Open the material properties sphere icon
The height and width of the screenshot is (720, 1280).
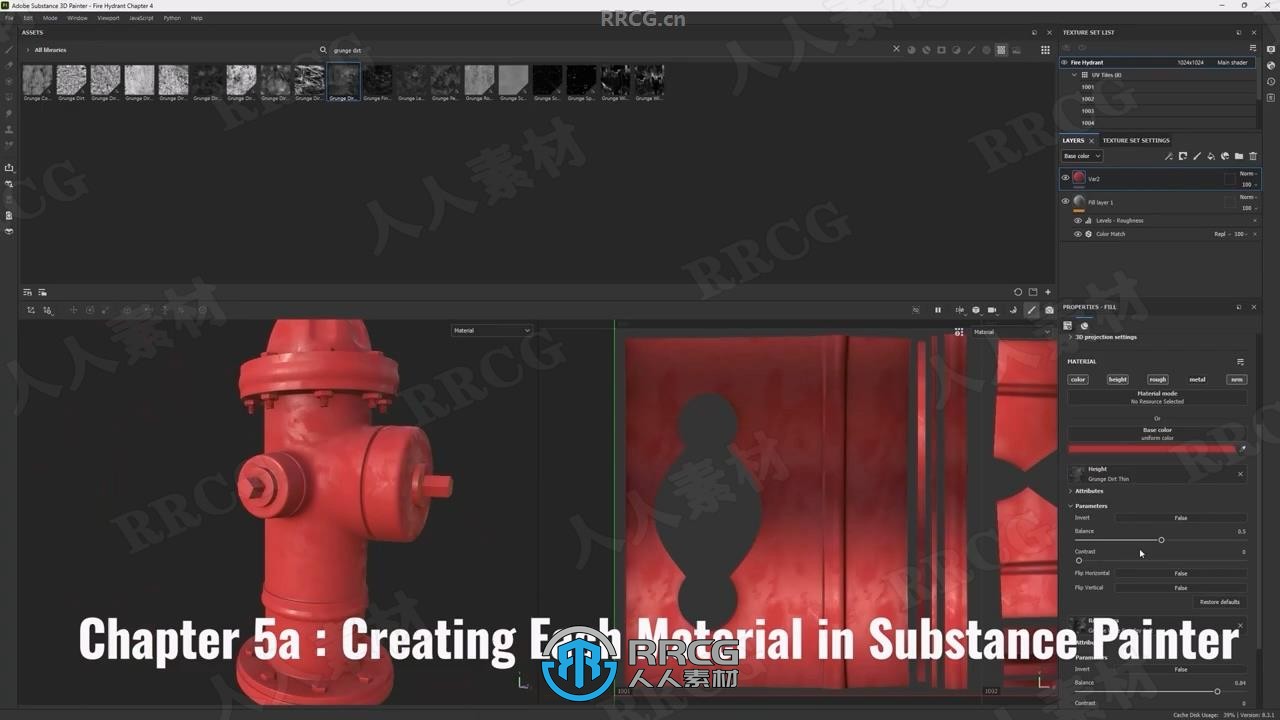pyautogui.click(x=1084, y=325)
